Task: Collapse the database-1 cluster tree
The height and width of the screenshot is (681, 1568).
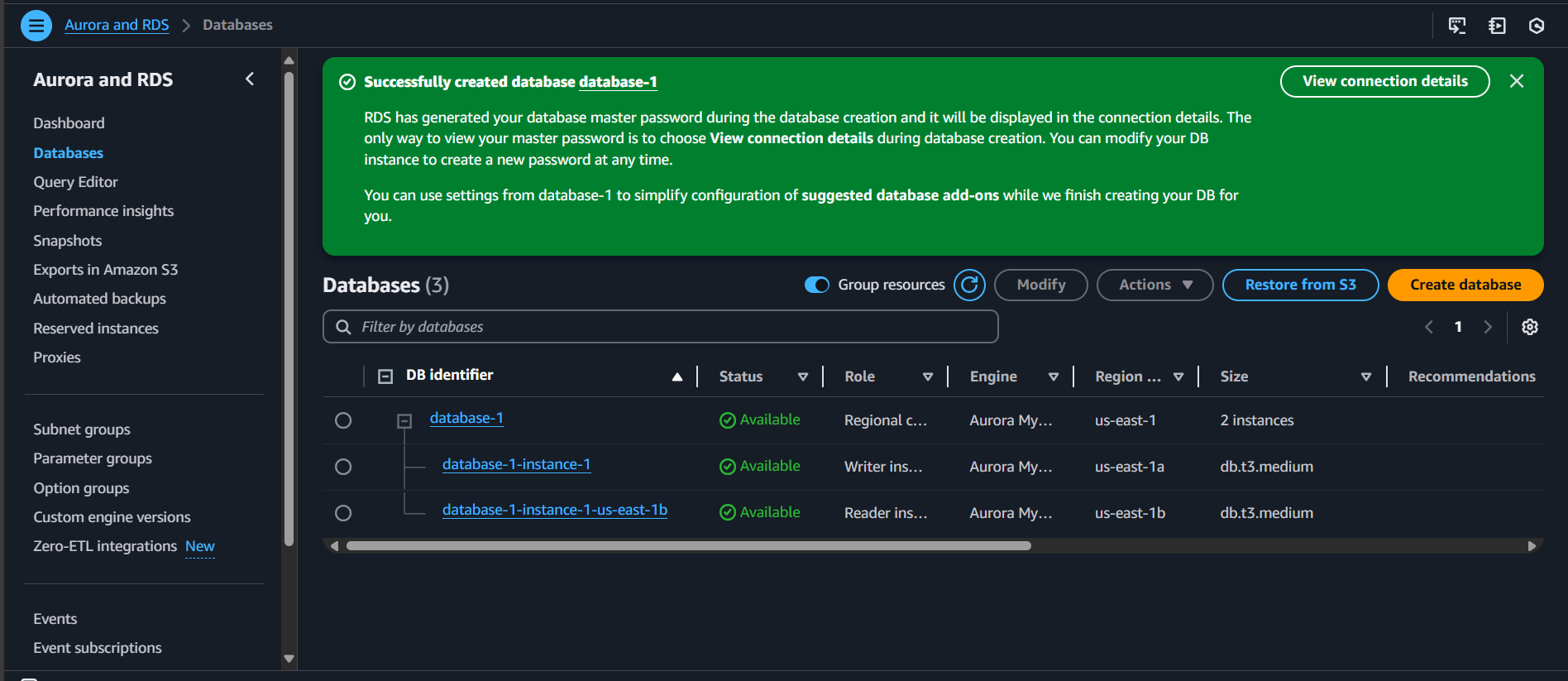Action: tap(404, 421)
